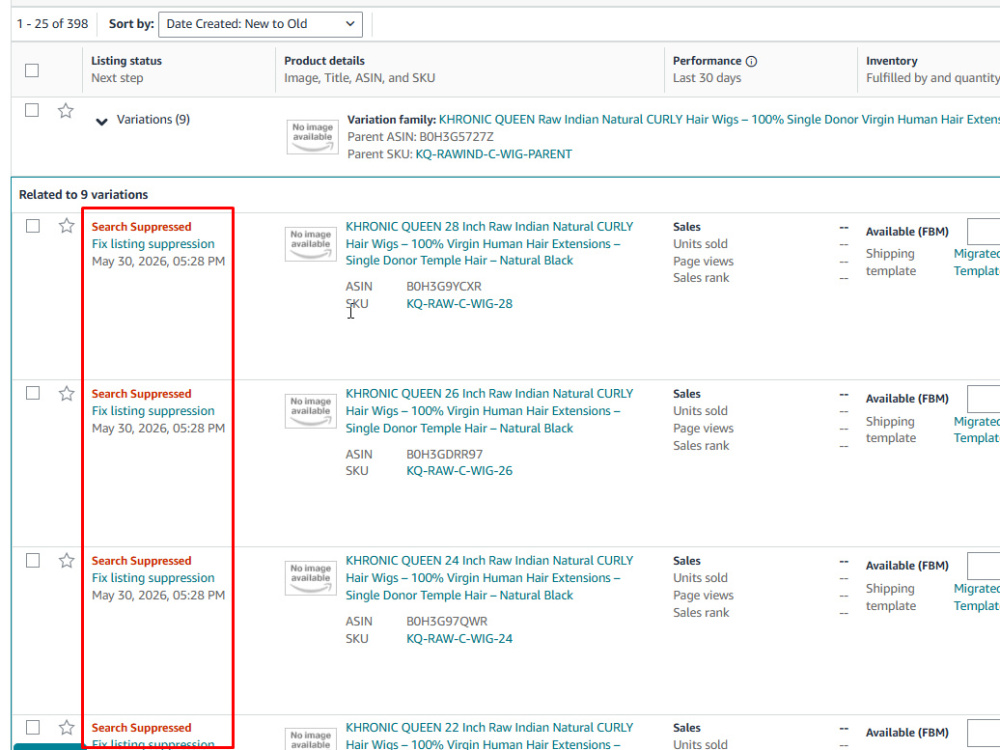Viewport: 1000px width, 750px height.
Task: Click the 26 Inch wig image placeholder
Action: point(311,411)
